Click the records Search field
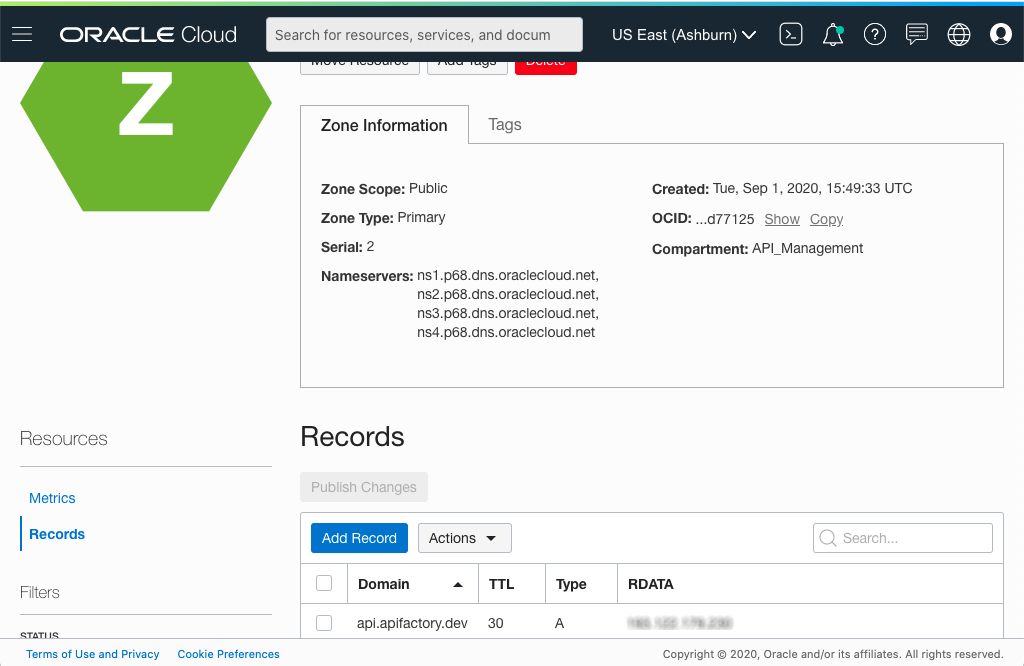Viewport: 1024px width, 666px height. 902,537
